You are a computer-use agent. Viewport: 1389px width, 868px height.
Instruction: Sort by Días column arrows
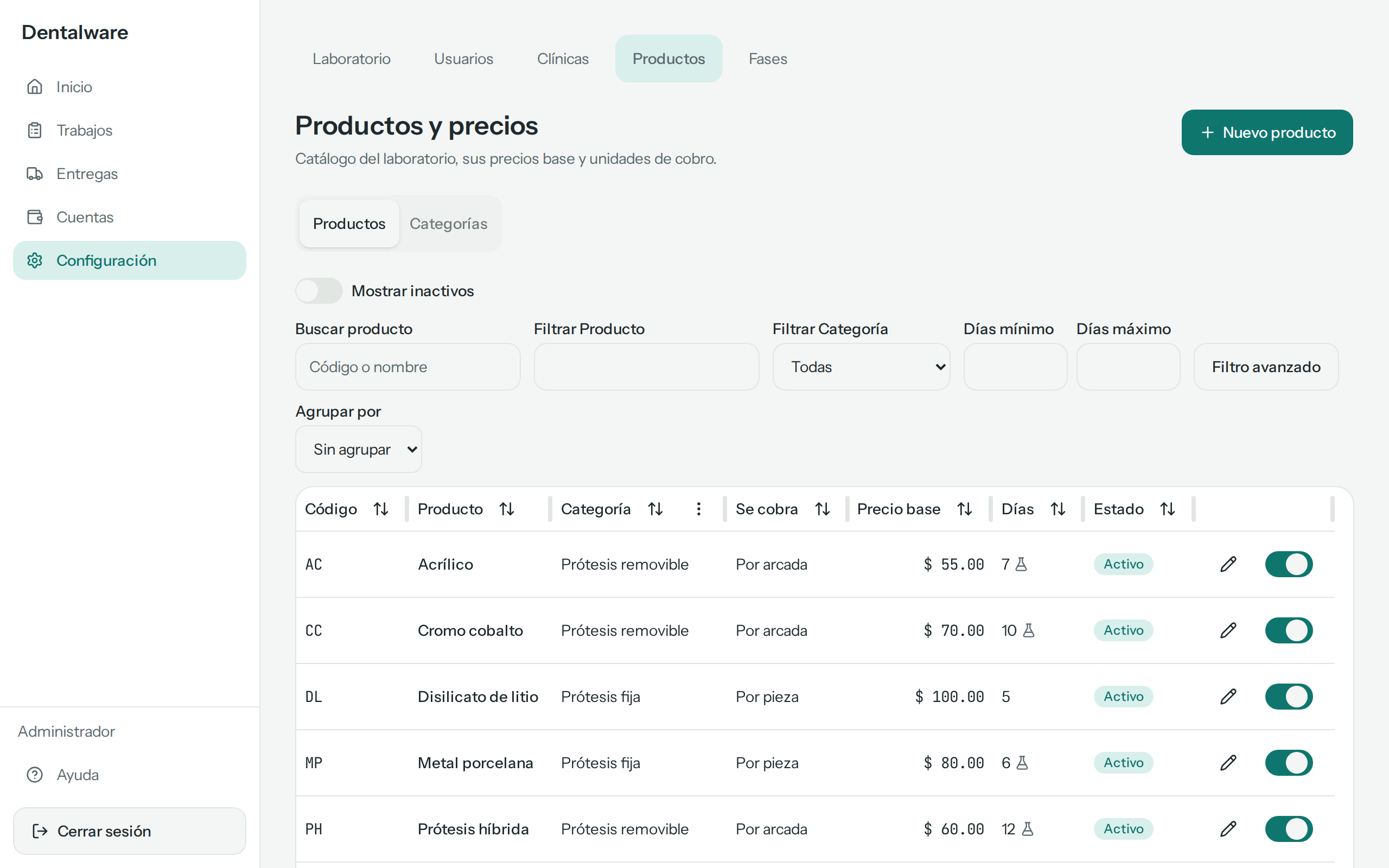[x=1058, y=509]
